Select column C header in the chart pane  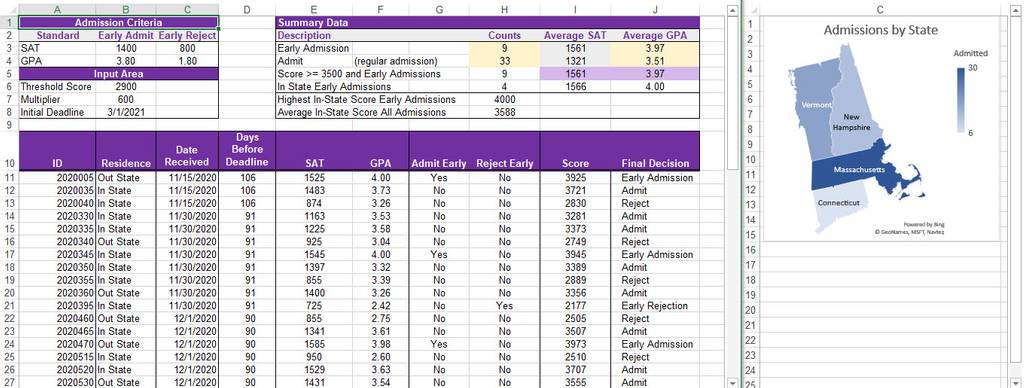[x=880, y=9]
